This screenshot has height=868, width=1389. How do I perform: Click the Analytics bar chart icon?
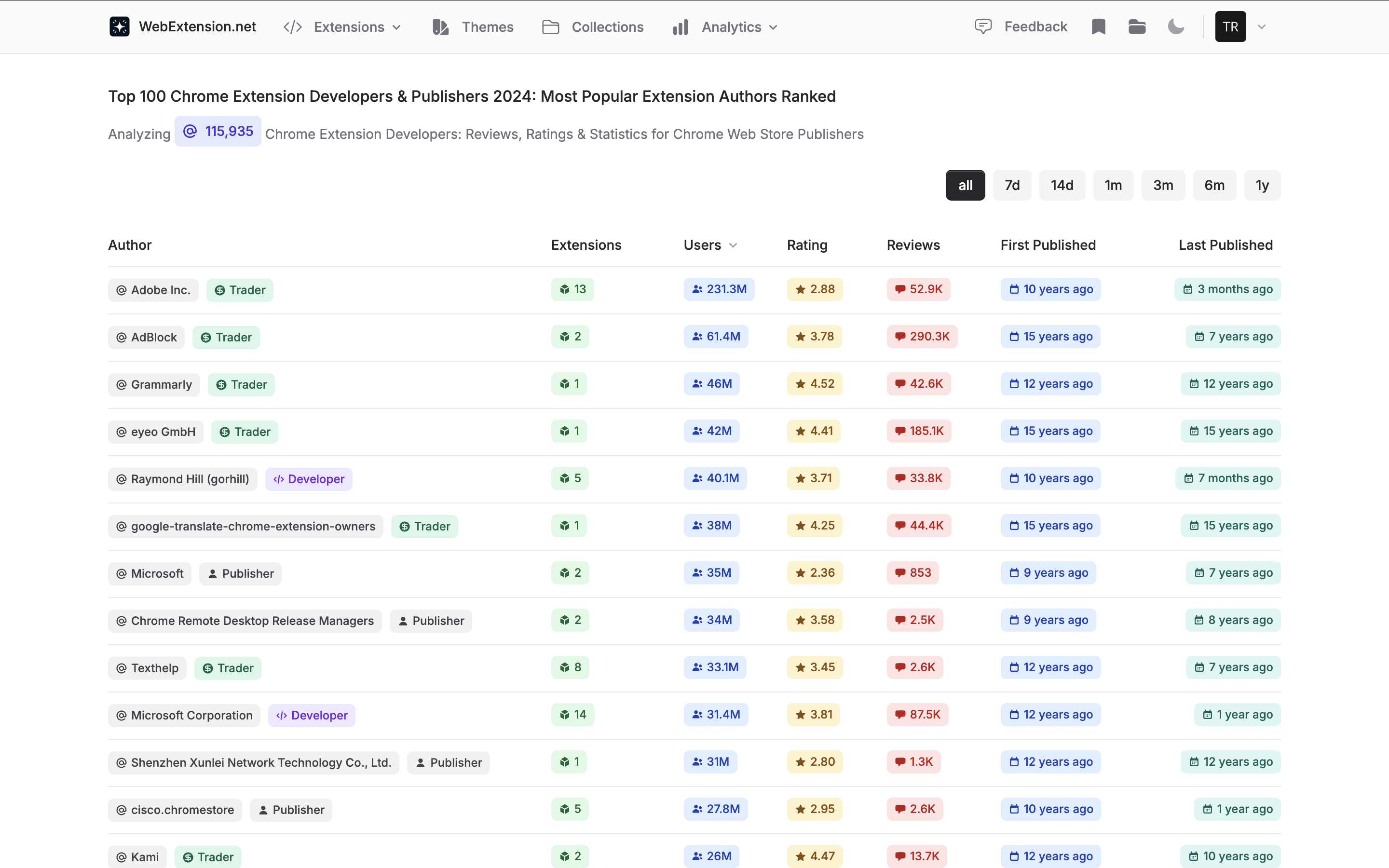pyautogui.click(x=680, y=27)
